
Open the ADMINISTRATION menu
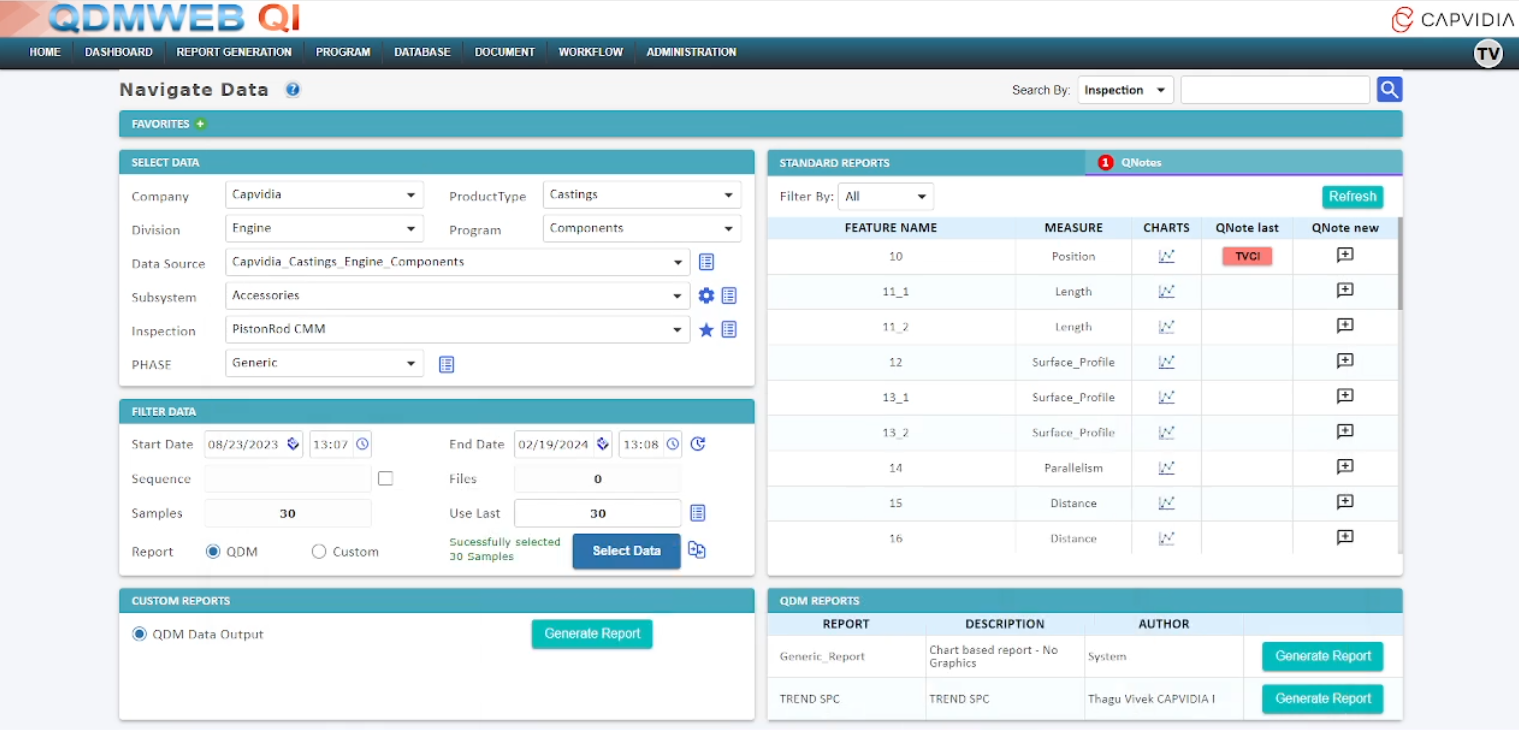click(x=691, y=52)
